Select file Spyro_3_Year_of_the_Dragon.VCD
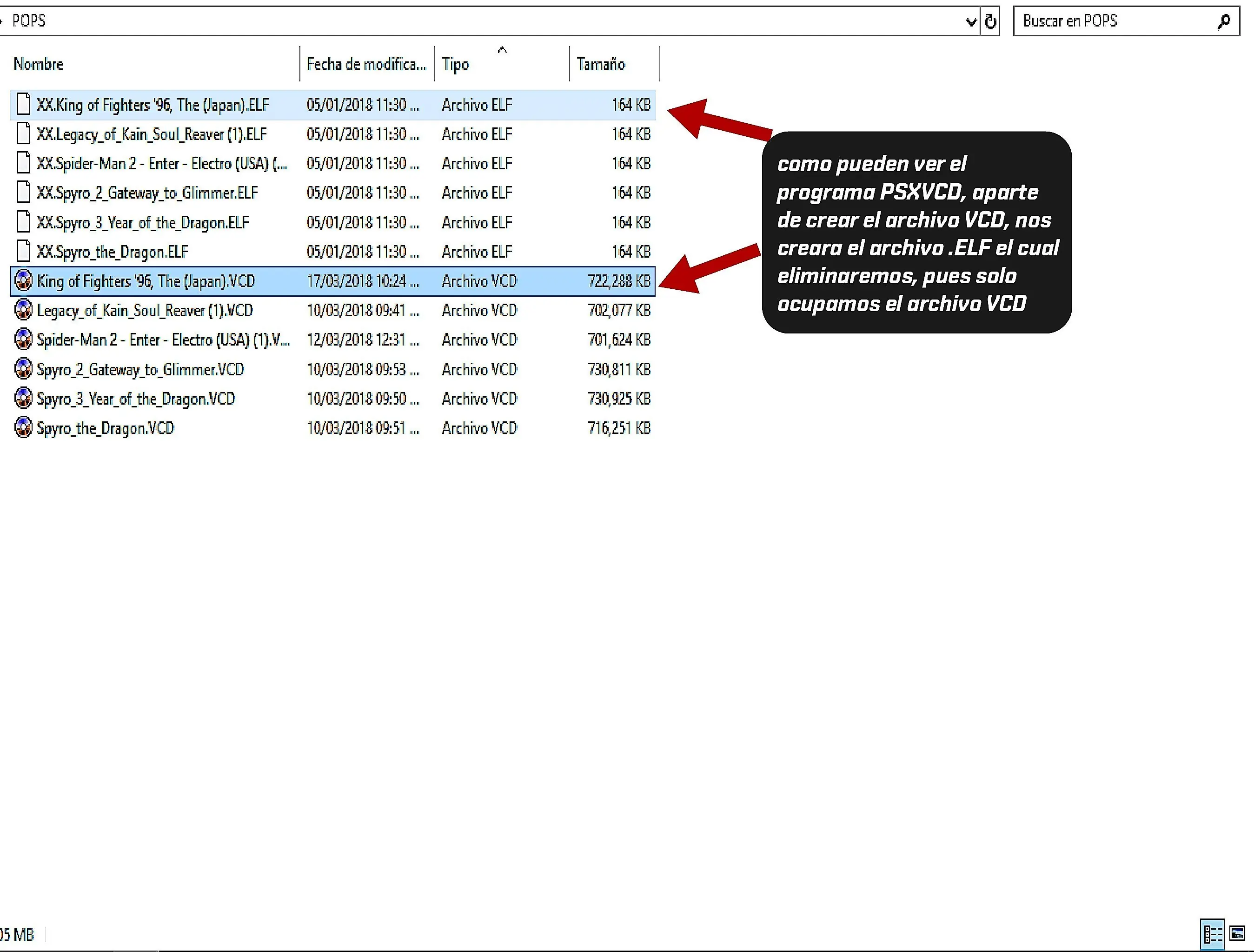1254x952 pixels. pyautogui.click(x=333, y=399)
